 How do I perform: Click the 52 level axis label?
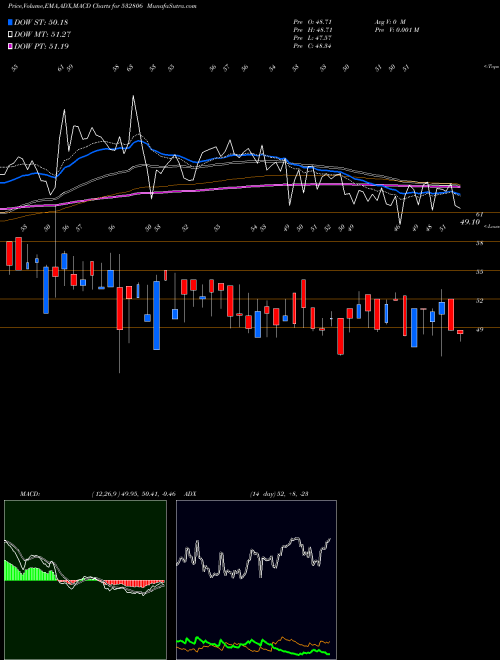pos(479,301)
